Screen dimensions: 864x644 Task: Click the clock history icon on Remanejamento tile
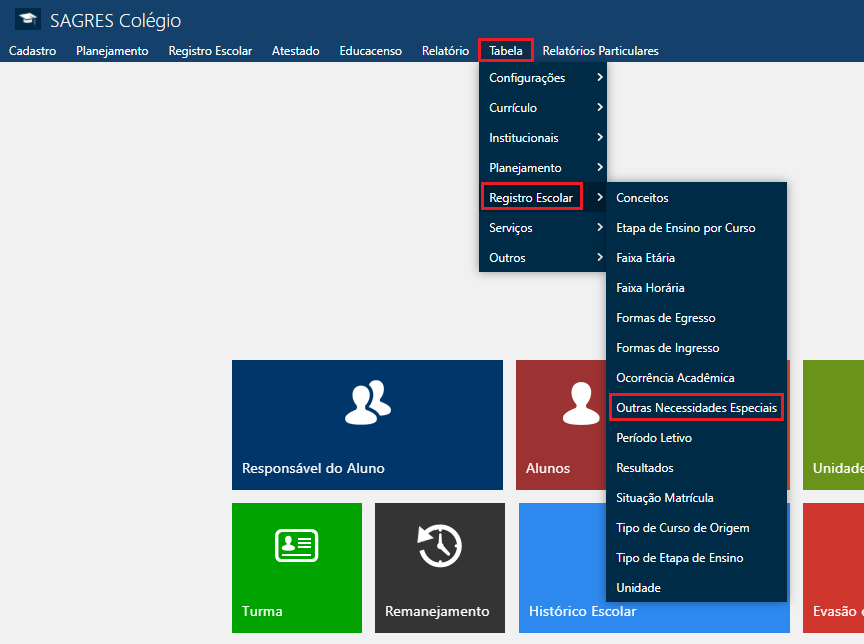coord(439,545)
